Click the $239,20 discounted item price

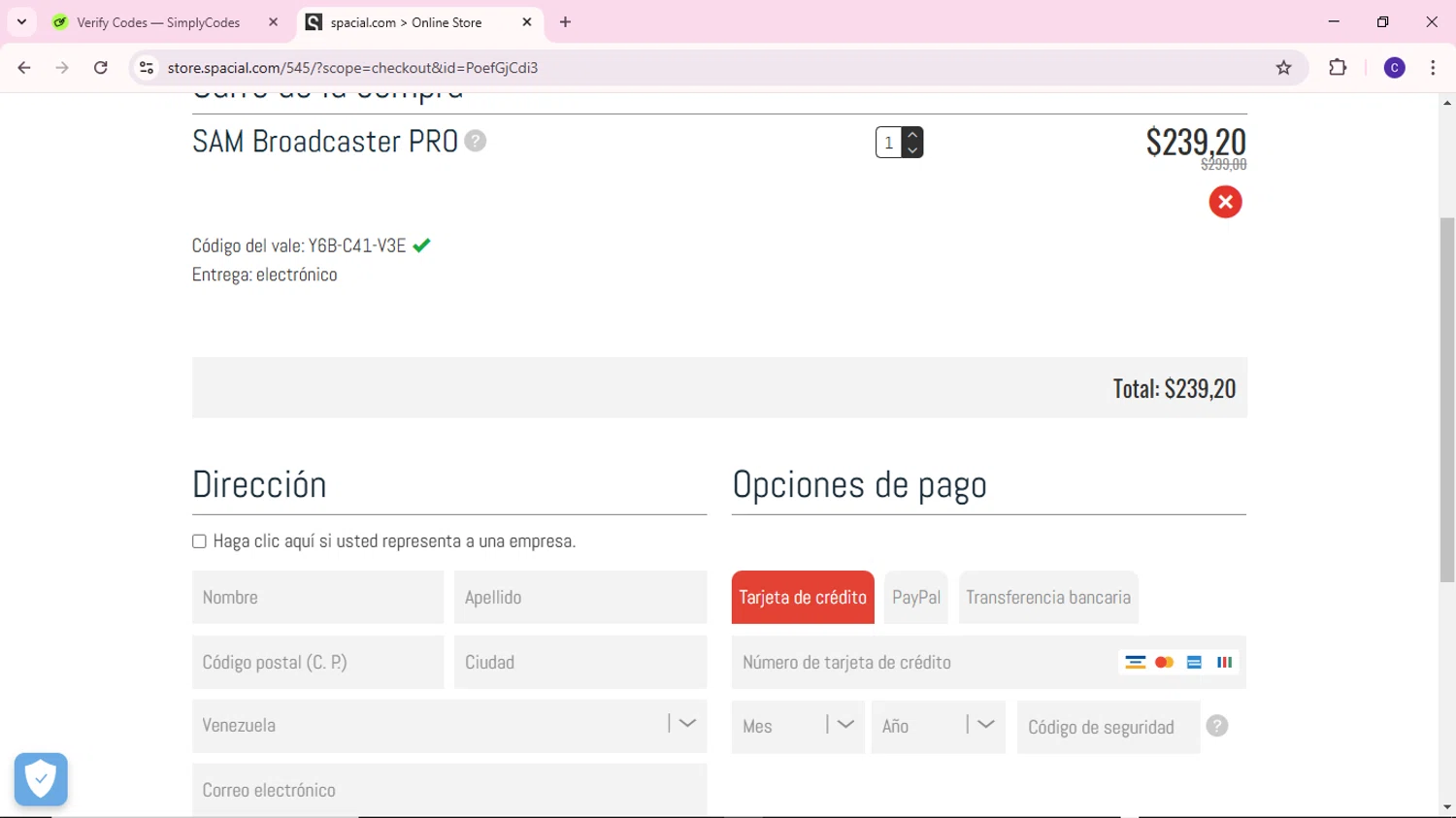tap(1196, 142)
